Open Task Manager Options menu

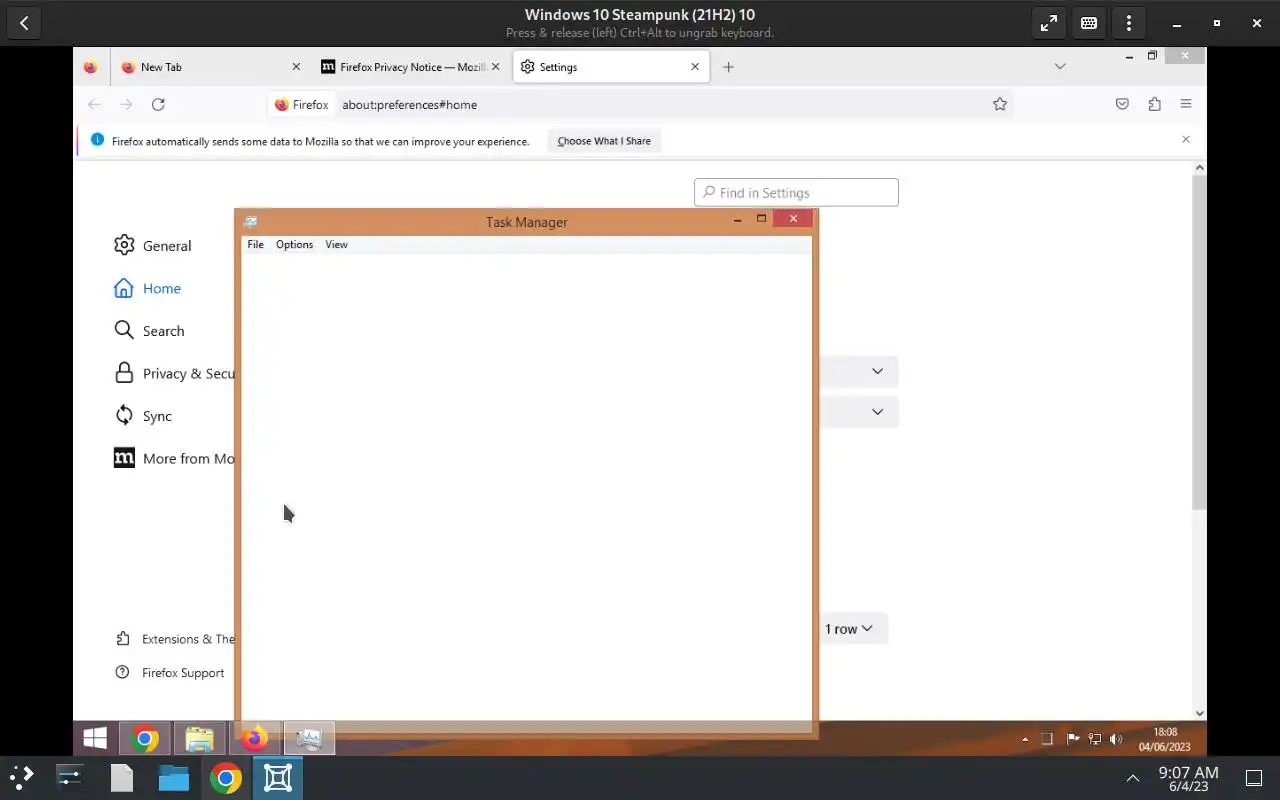(294, 244)
